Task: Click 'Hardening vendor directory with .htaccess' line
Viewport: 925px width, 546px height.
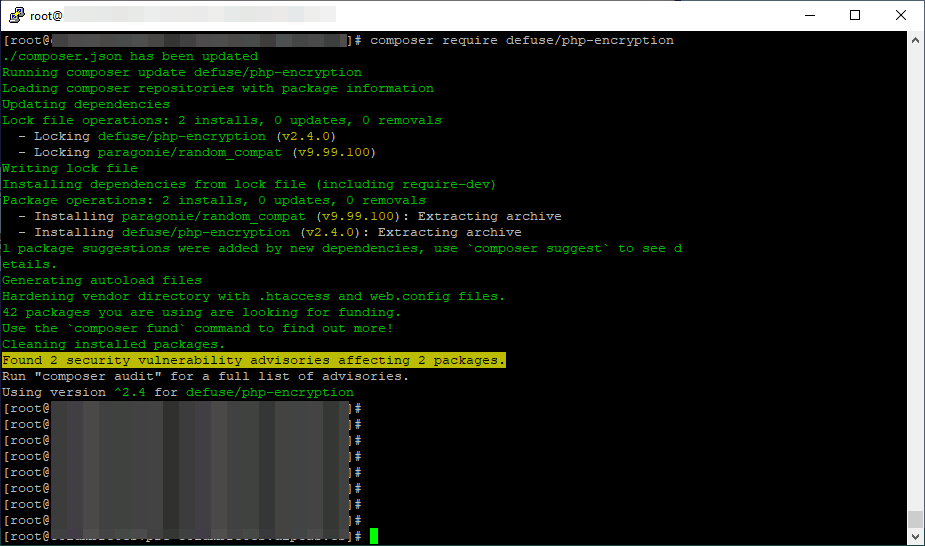Action: [x=254, y=296]
